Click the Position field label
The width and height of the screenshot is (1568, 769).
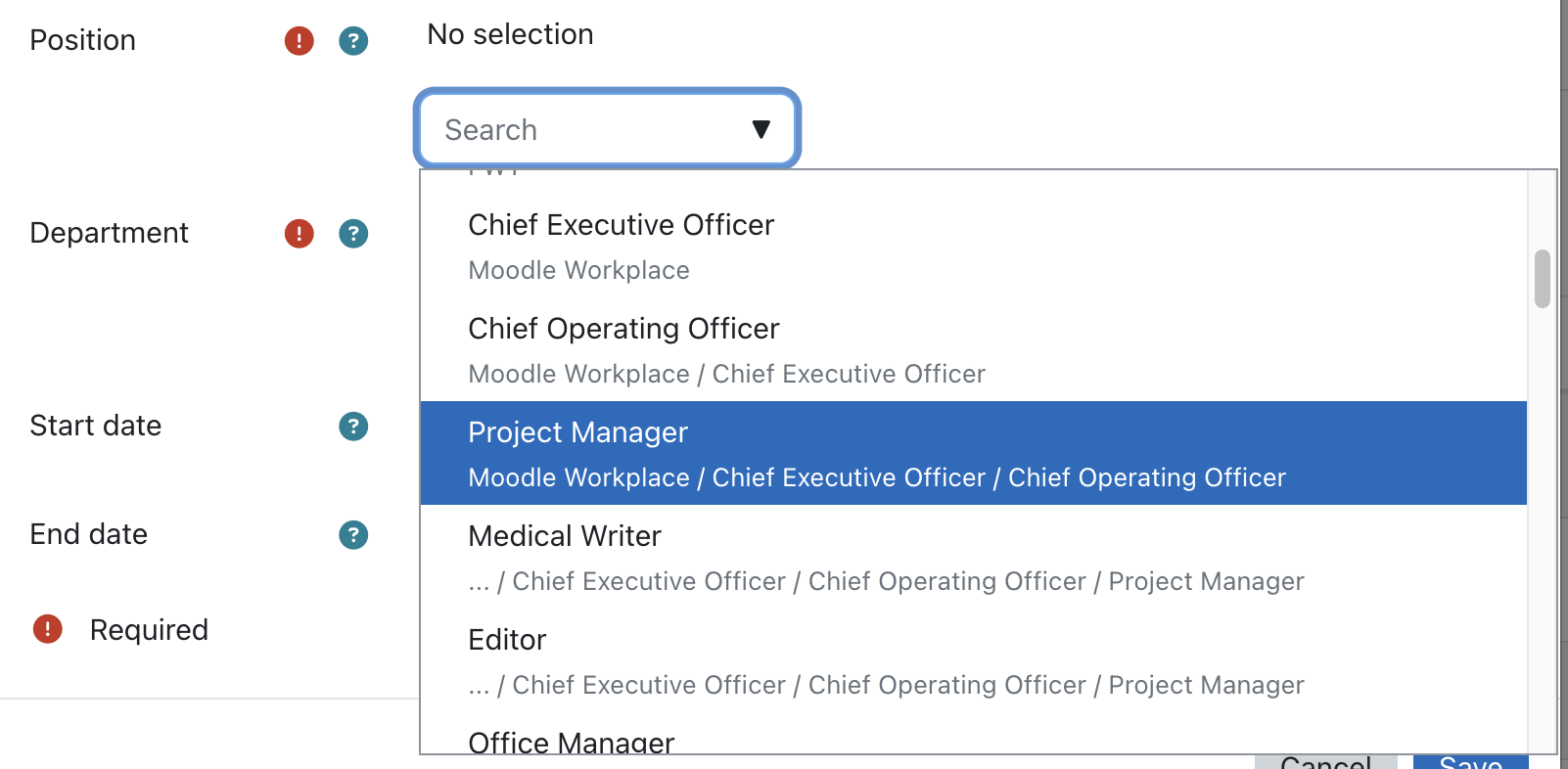(83, 40)
